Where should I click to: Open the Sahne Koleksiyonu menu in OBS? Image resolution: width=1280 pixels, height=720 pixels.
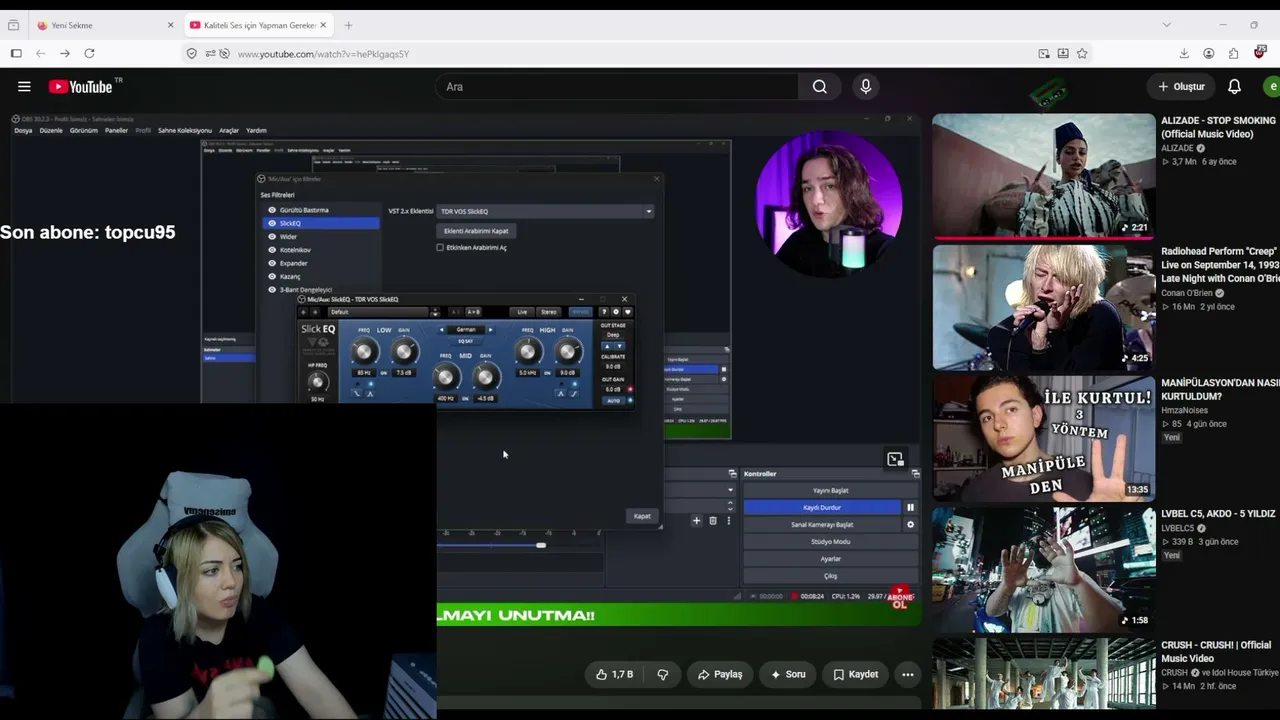(185, 131)
